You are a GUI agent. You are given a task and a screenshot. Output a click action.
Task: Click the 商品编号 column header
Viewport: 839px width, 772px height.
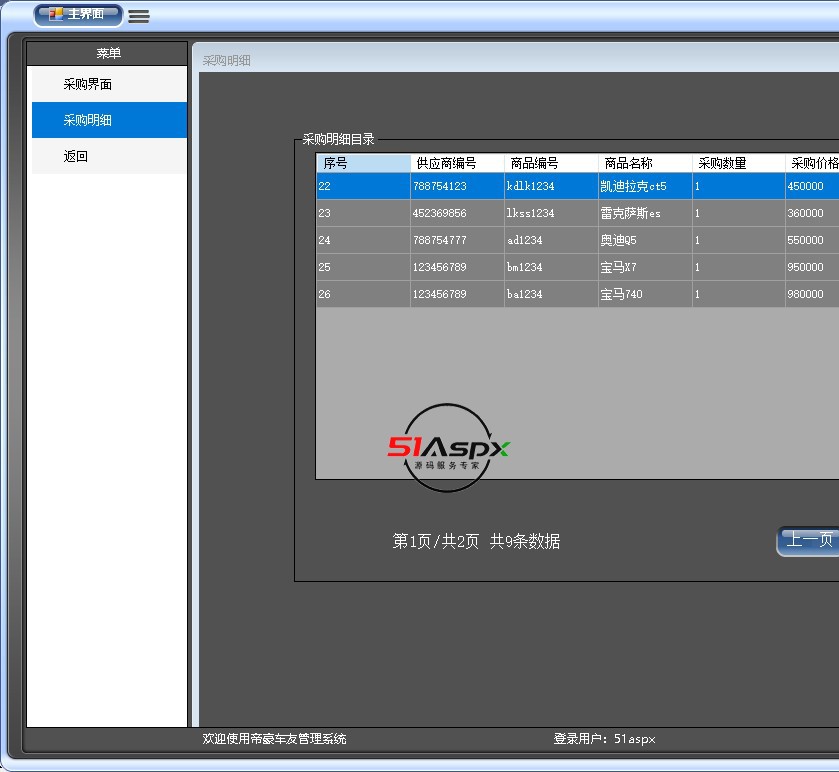551,163
